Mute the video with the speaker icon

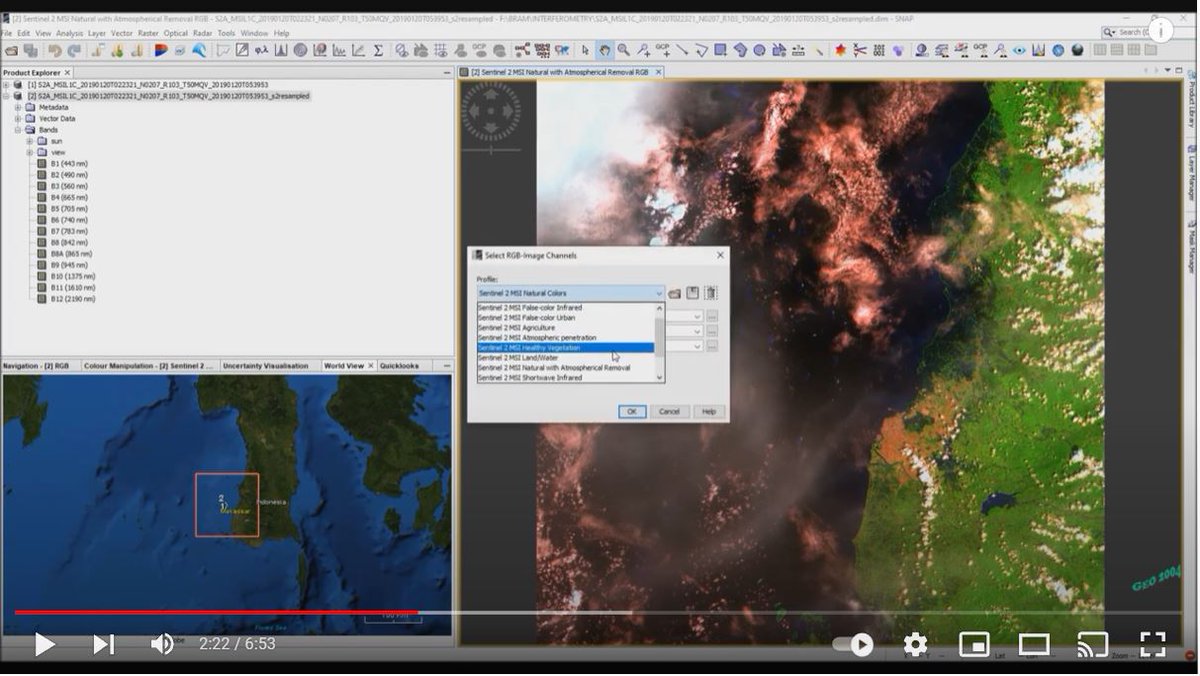coord(162,644)
